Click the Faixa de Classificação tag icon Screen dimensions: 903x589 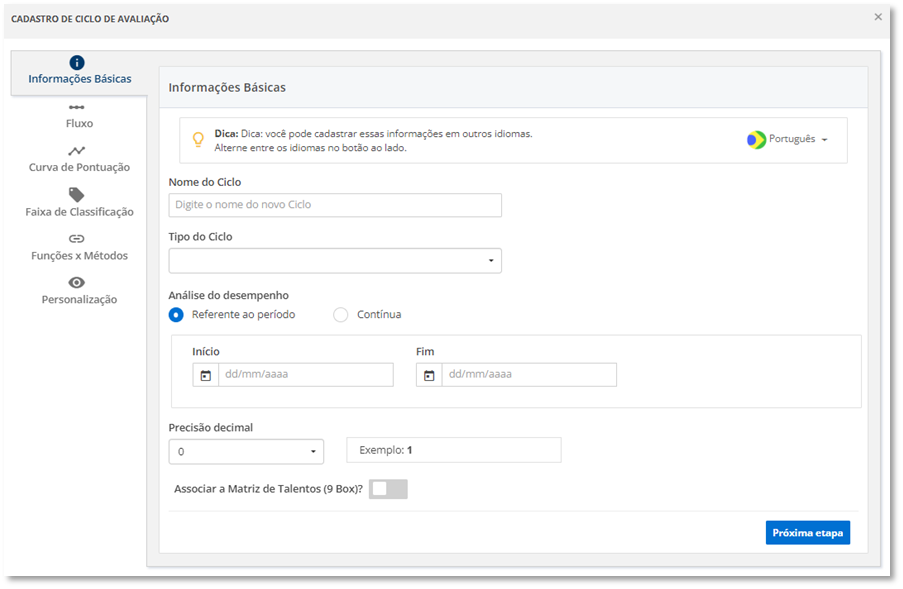(x=77, y=194)
